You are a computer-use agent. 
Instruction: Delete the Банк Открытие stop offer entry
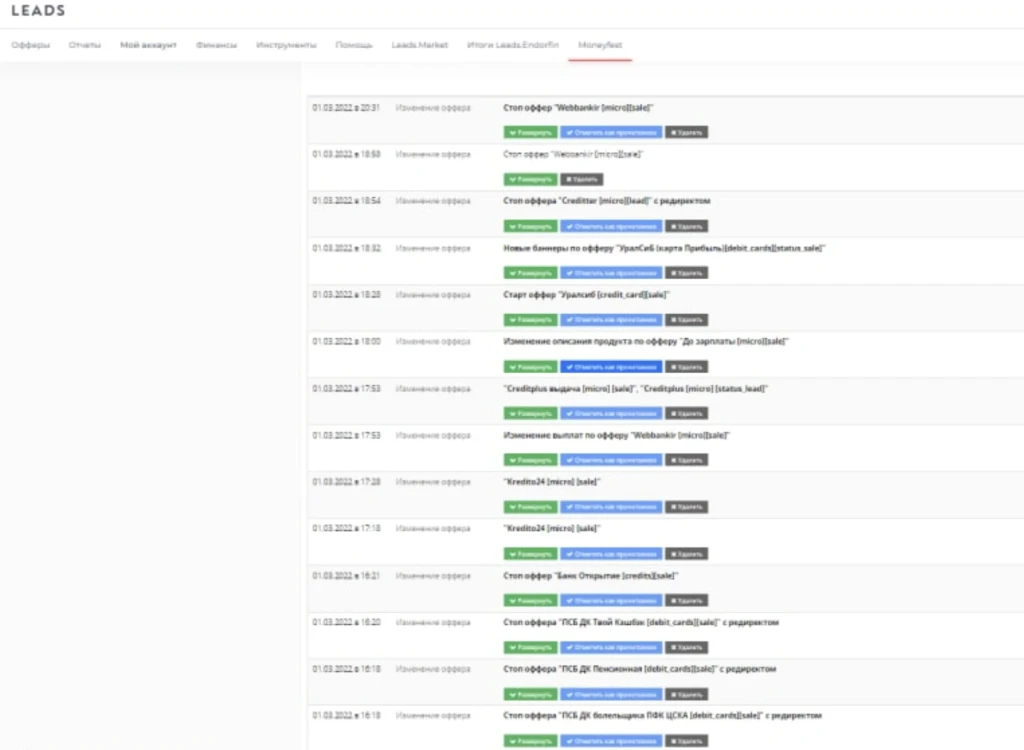point(686,600)
